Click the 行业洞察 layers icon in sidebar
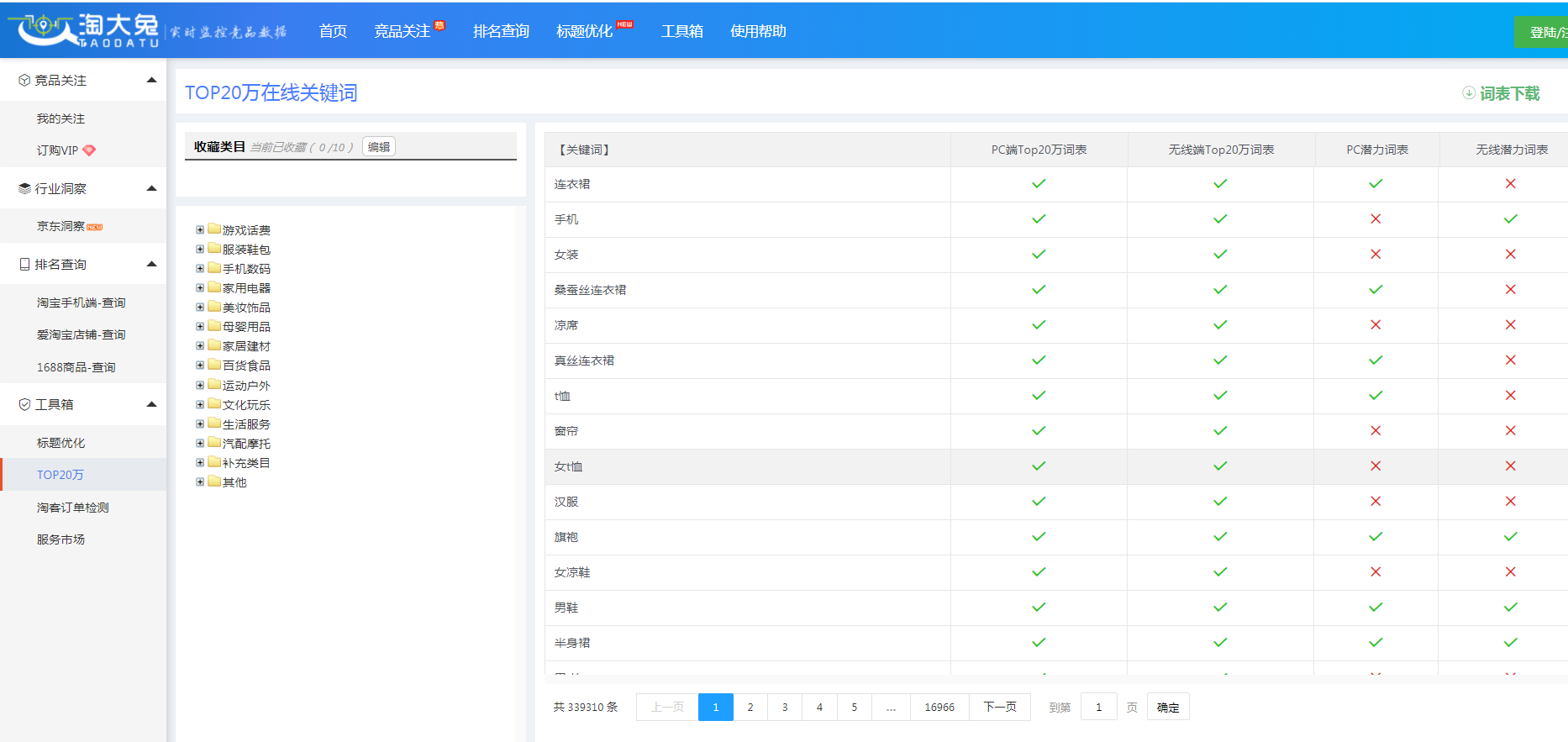This screenshot has width=1568, height=742. 24,189
